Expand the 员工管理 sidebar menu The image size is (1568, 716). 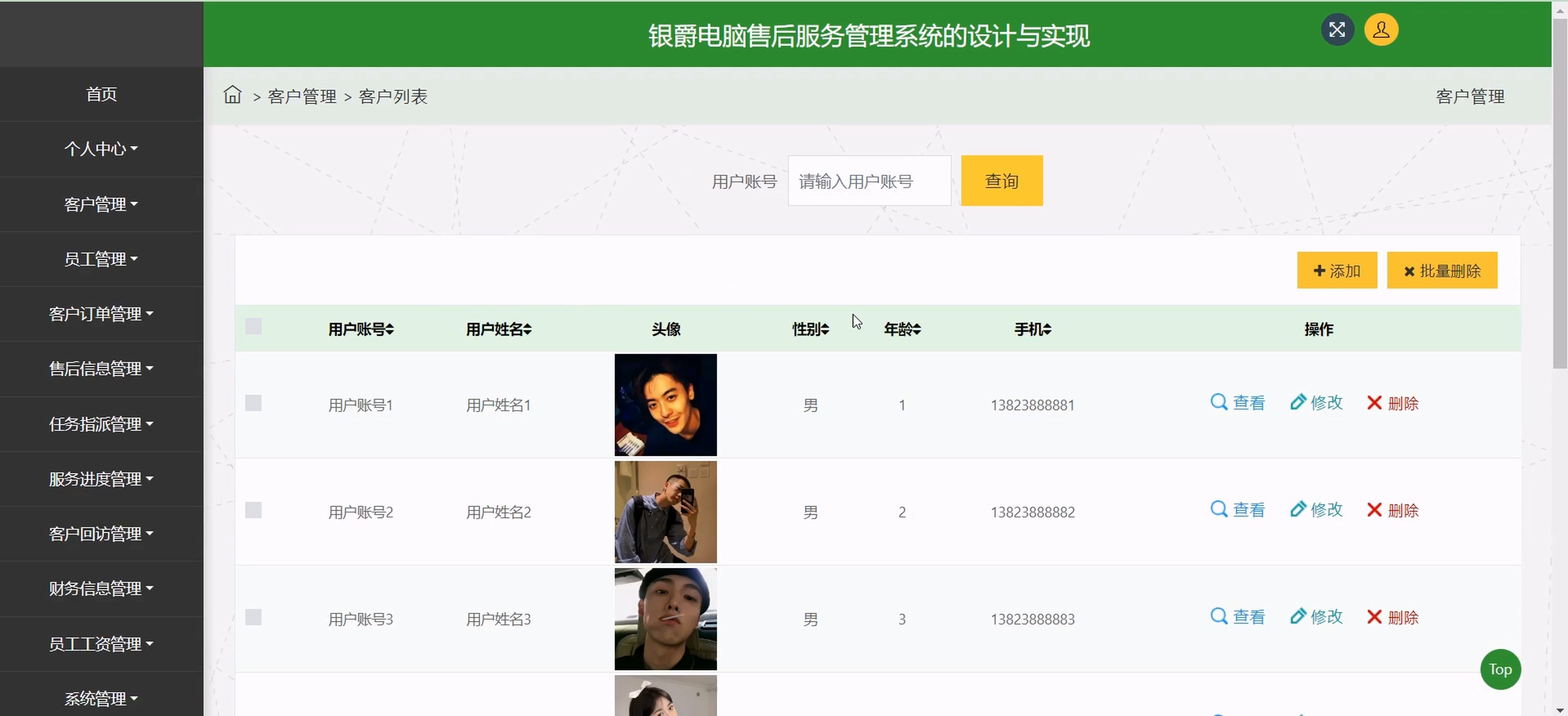coord(101,259)
